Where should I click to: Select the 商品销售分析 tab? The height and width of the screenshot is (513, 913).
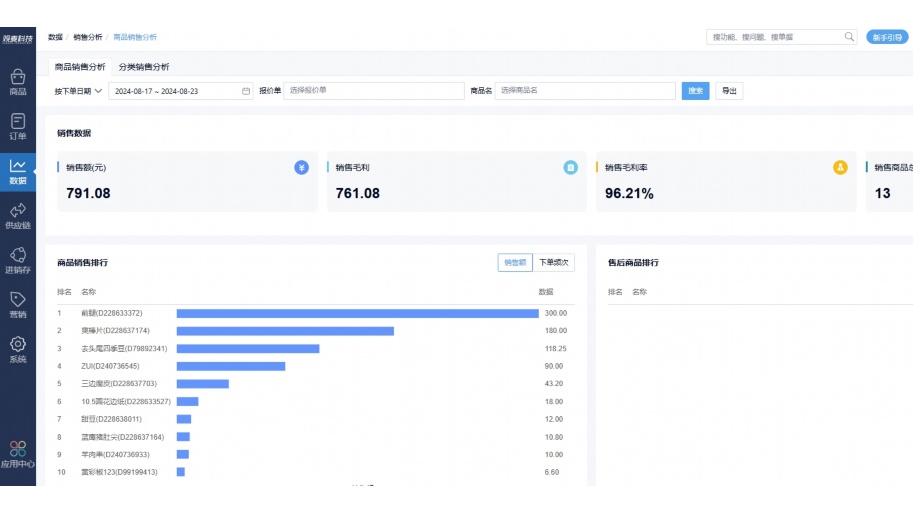(x=80, y=67)
